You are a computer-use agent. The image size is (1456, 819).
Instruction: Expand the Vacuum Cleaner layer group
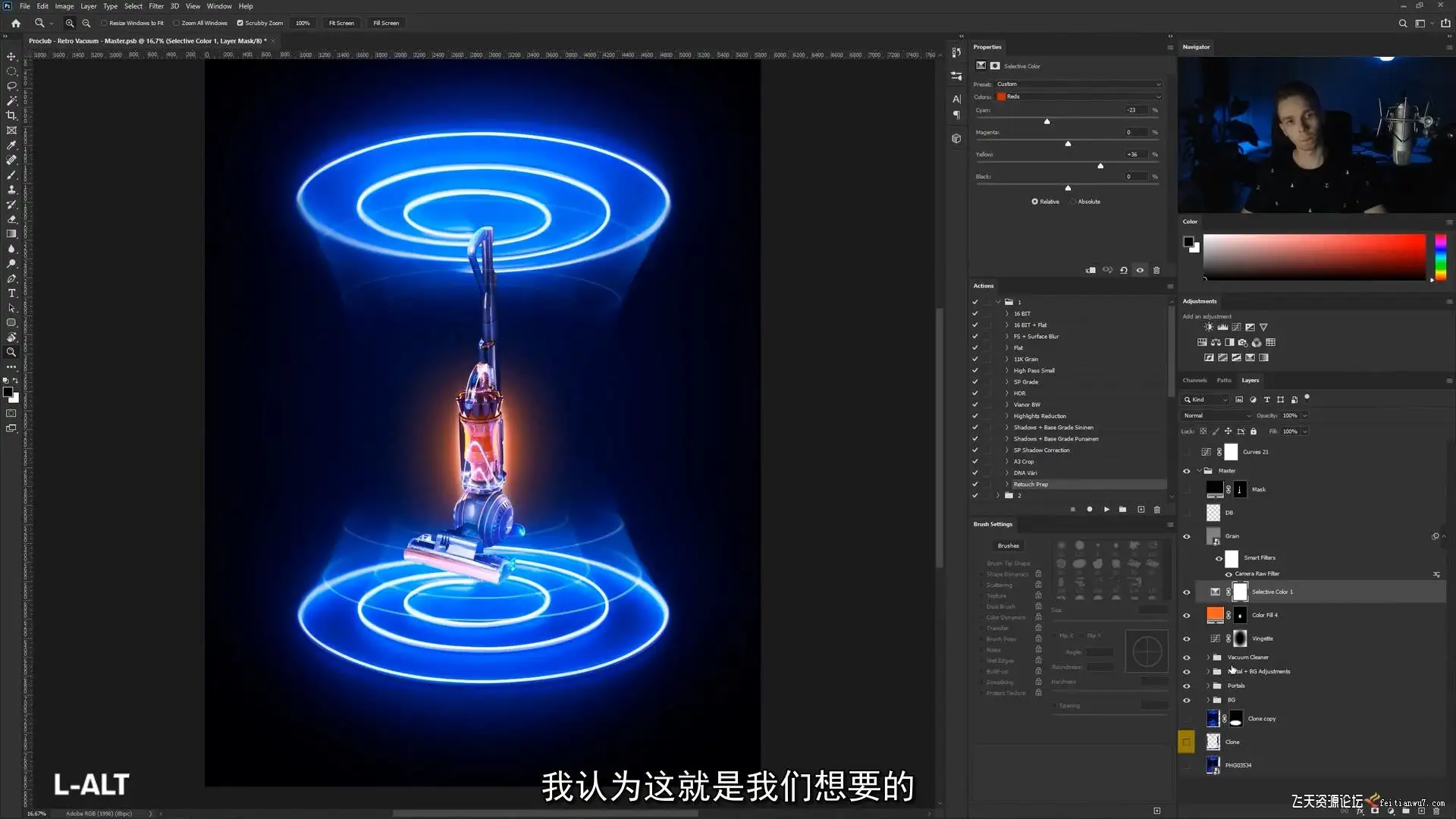tap(1208, 657)
